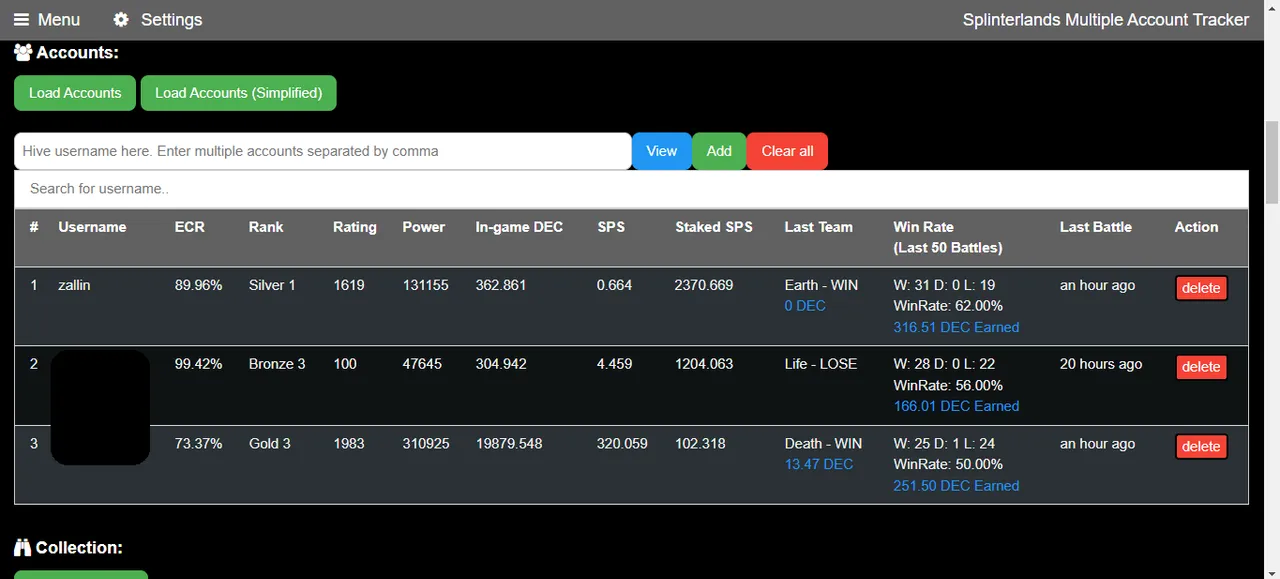The width and height of the screenshot is (1280, 579).
Task: Click the 251.50 DEC Earned link
Action: (x=956, y=486)
